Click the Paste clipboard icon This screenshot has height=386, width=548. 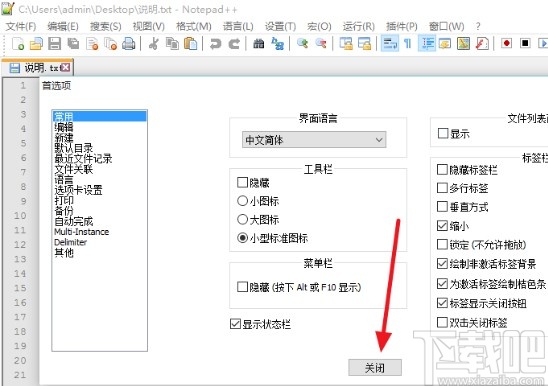coord(190,44)
